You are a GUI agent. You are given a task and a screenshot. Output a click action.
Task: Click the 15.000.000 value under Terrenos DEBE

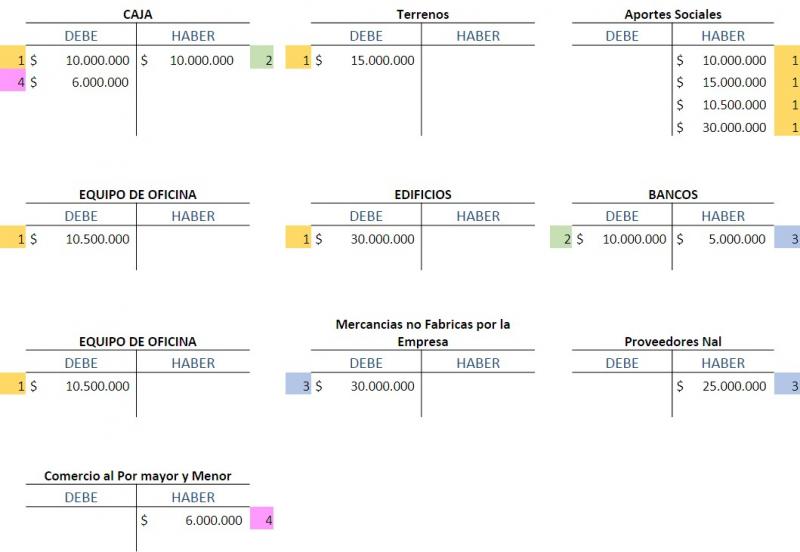382,60
